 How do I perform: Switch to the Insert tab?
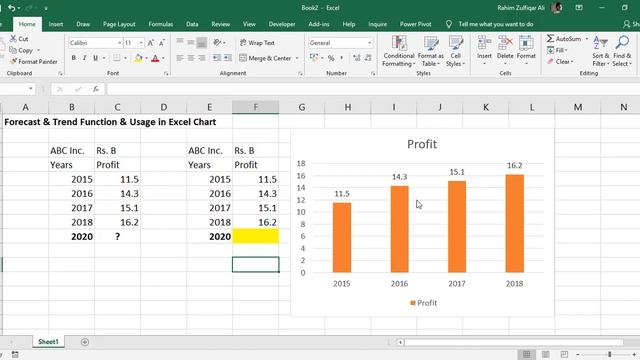click(56, 24)
